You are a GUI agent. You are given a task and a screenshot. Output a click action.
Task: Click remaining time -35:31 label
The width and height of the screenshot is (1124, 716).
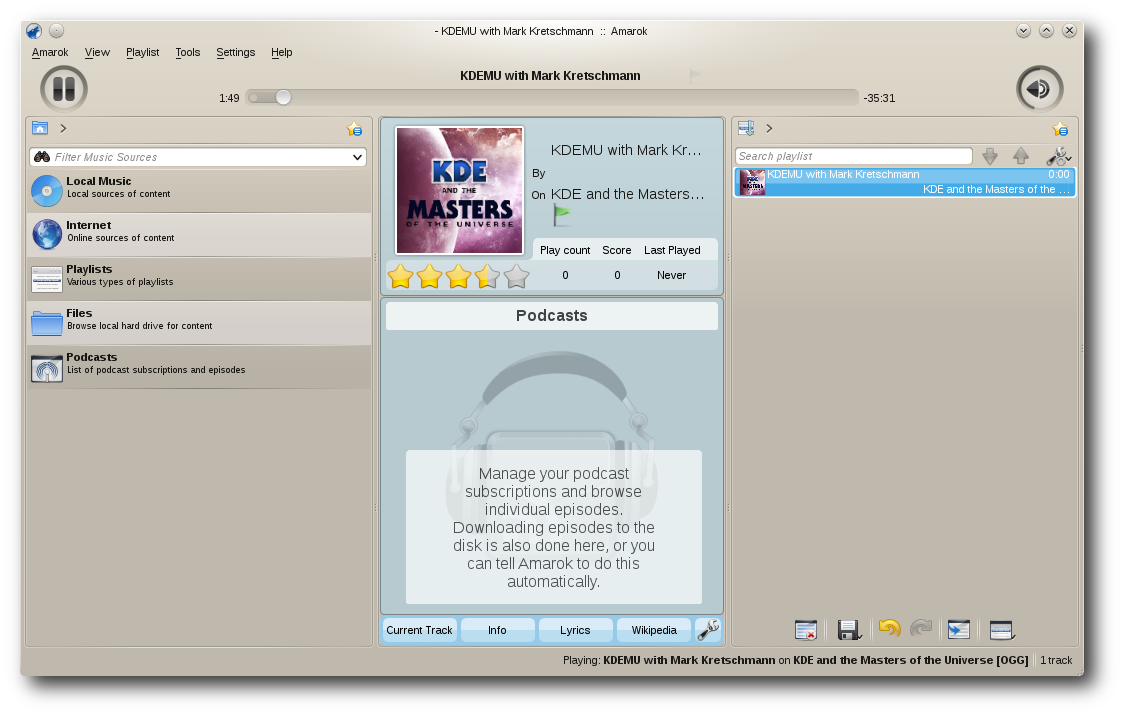click(879, 98)
